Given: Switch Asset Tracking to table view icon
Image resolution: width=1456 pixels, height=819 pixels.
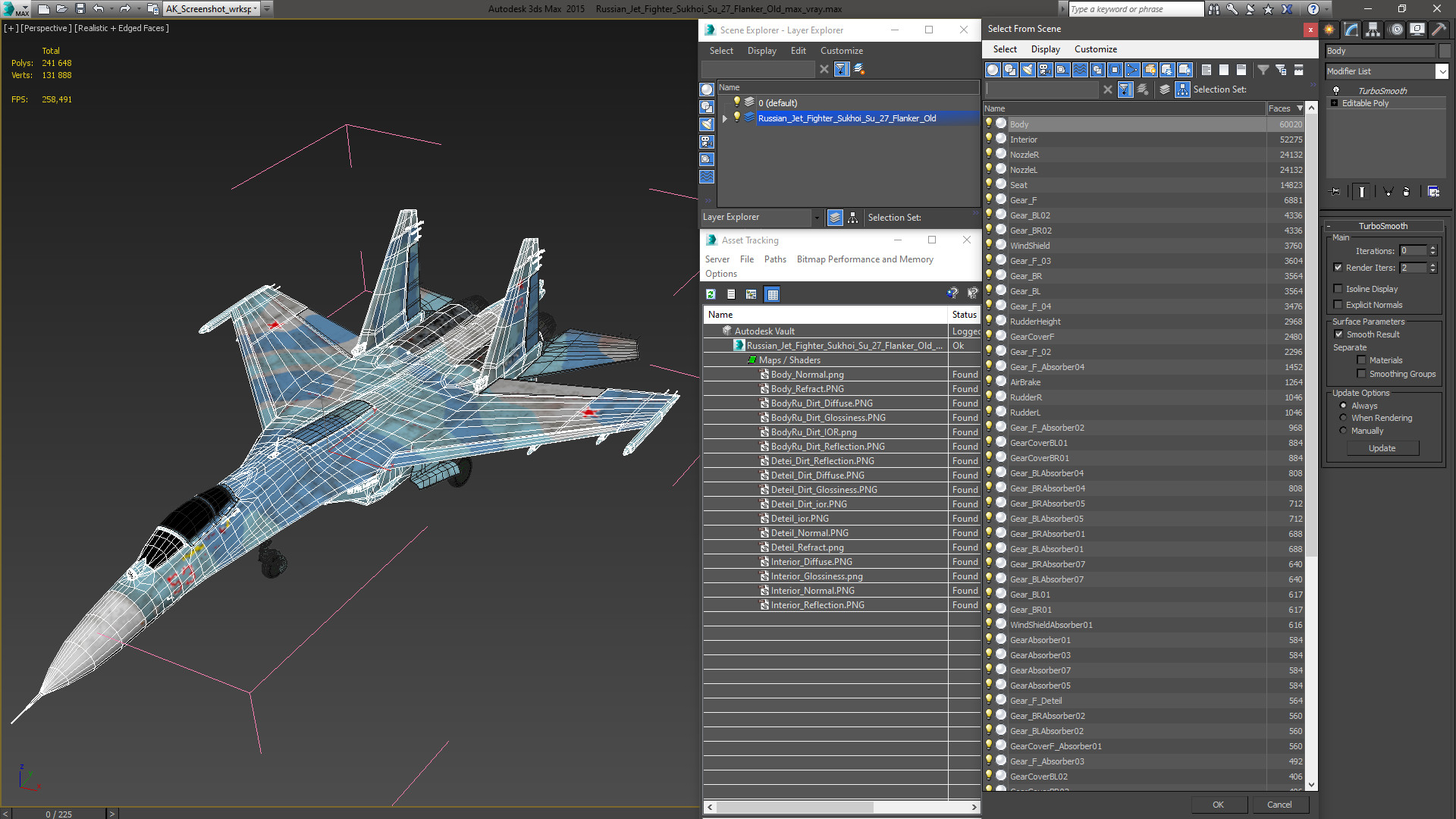Looking at the screenshot, I should [772, 294].
